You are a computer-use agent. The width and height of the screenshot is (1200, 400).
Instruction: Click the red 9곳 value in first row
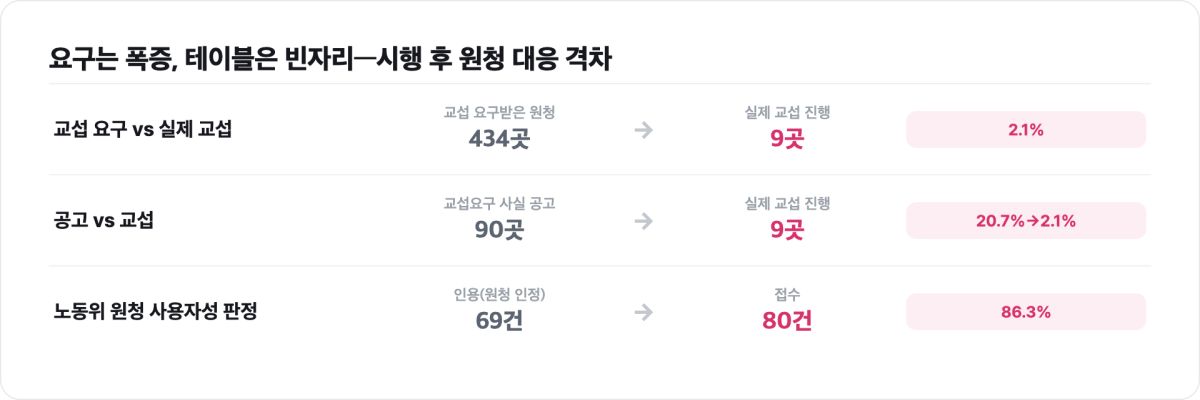click(x=787, y=139)
